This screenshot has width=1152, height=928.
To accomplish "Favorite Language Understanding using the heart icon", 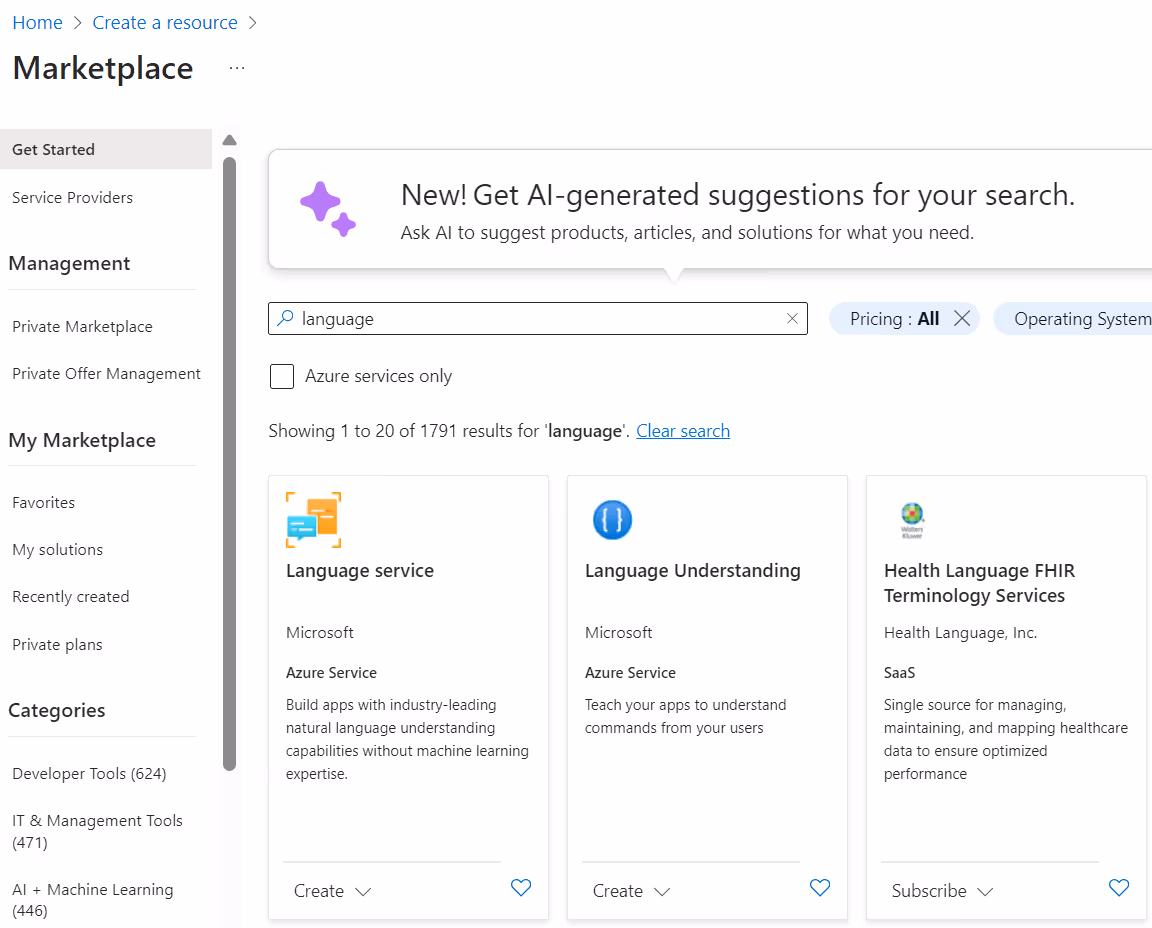I will pos(820,888).
